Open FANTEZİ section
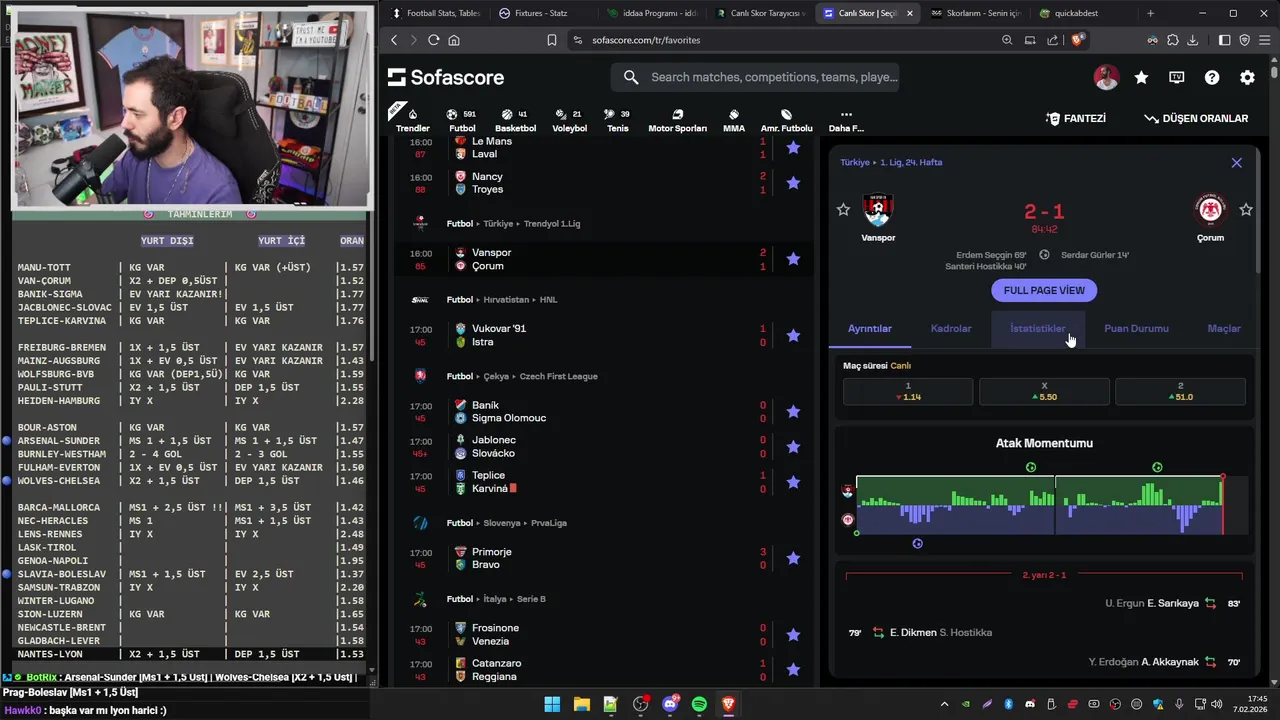The height and width of the screenshot is (720, 1280). point(1076,118)
